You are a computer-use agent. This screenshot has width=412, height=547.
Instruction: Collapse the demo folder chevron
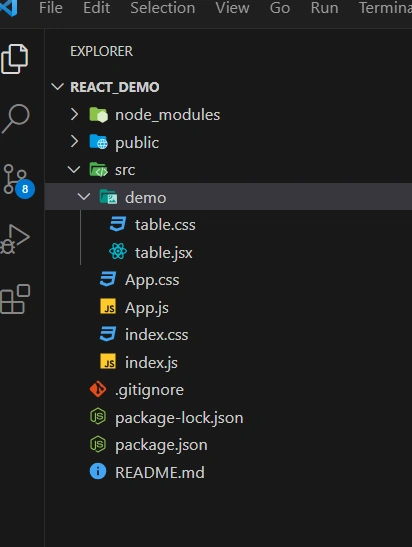point(84,197)
